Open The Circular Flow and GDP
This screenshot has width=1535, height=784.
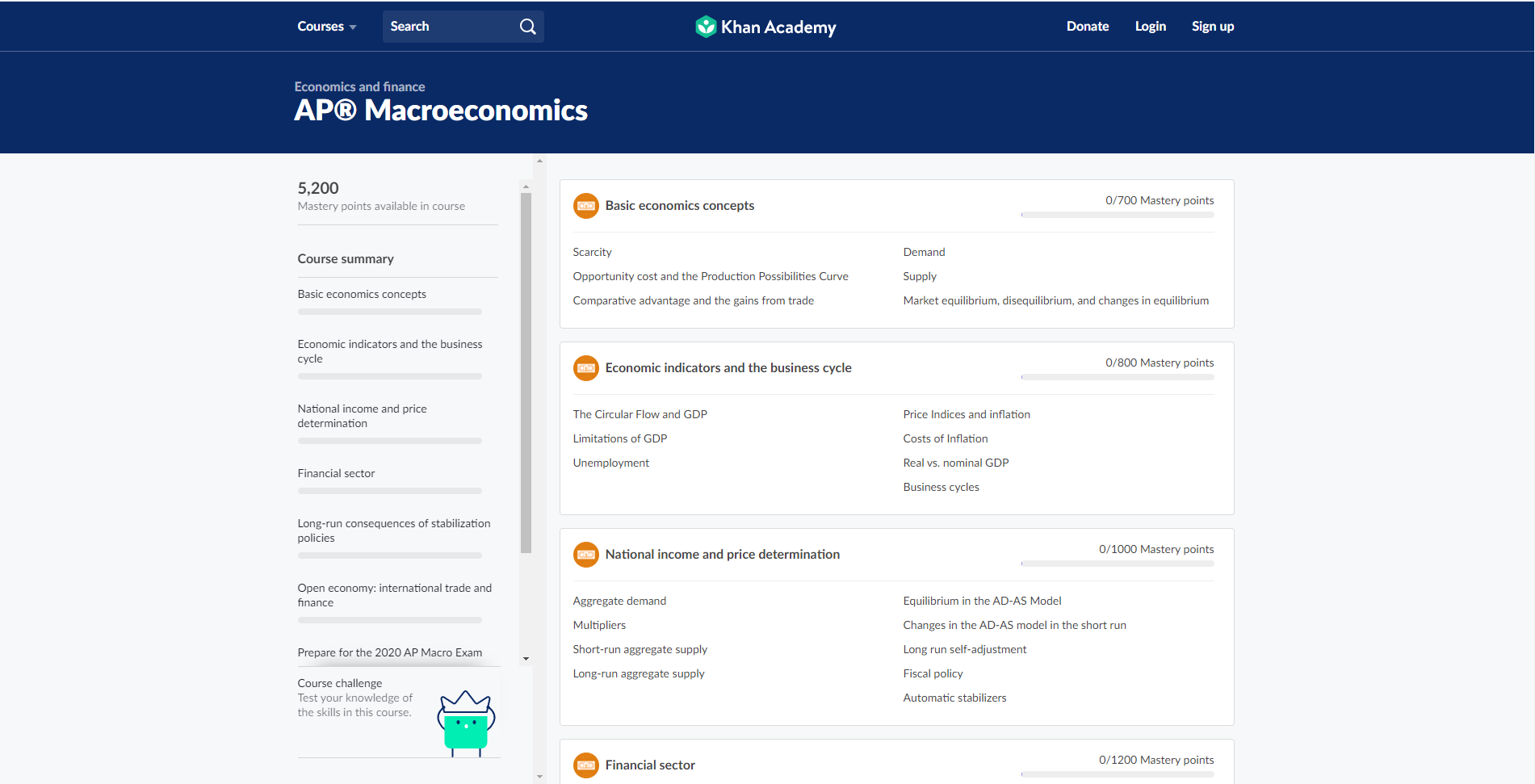pos(640,414)
